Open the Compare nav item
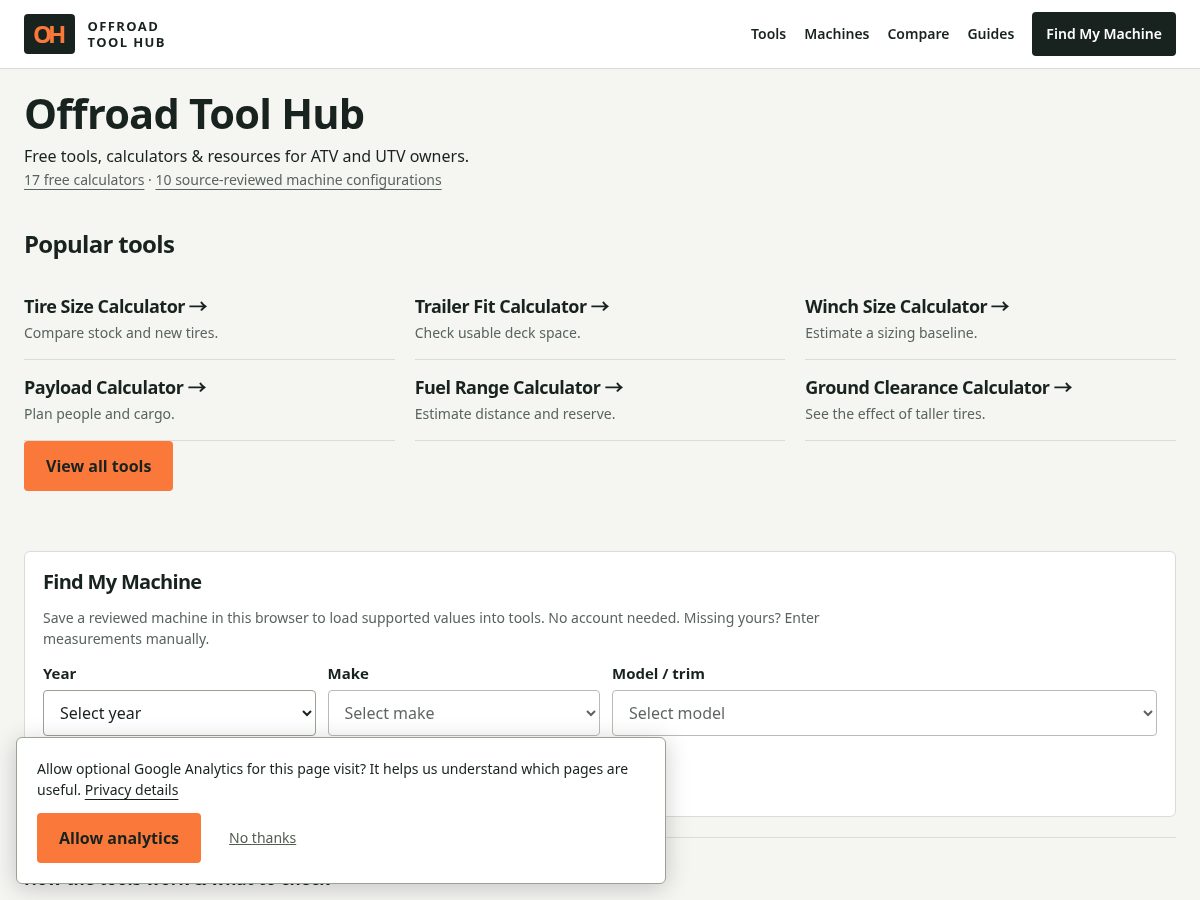 point(918,34)
